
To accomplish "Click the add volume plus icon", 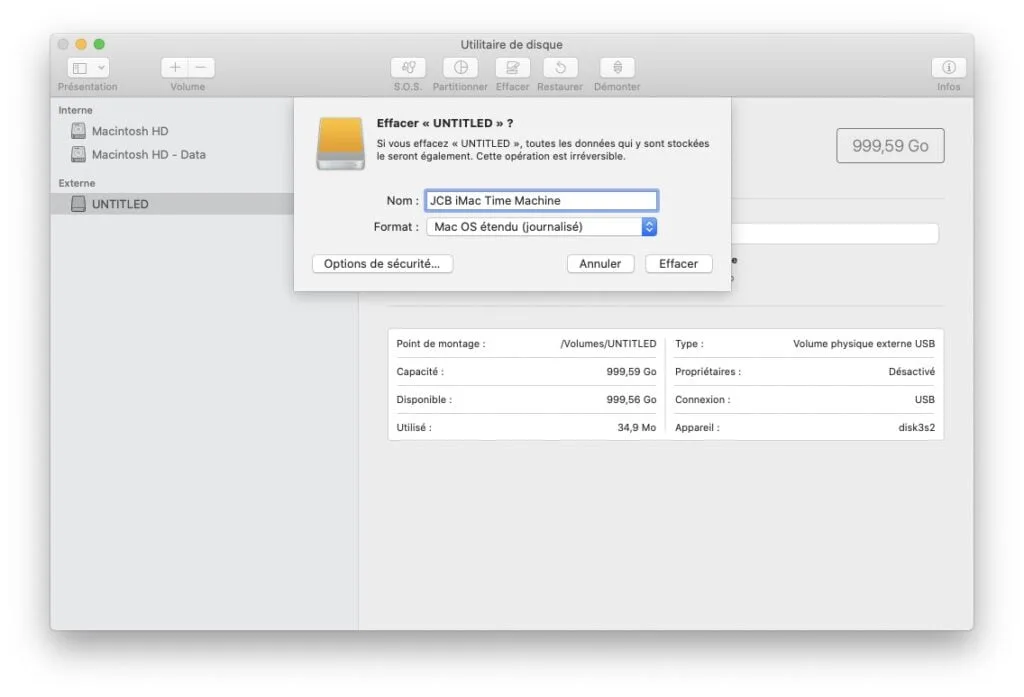I will 175,68.
